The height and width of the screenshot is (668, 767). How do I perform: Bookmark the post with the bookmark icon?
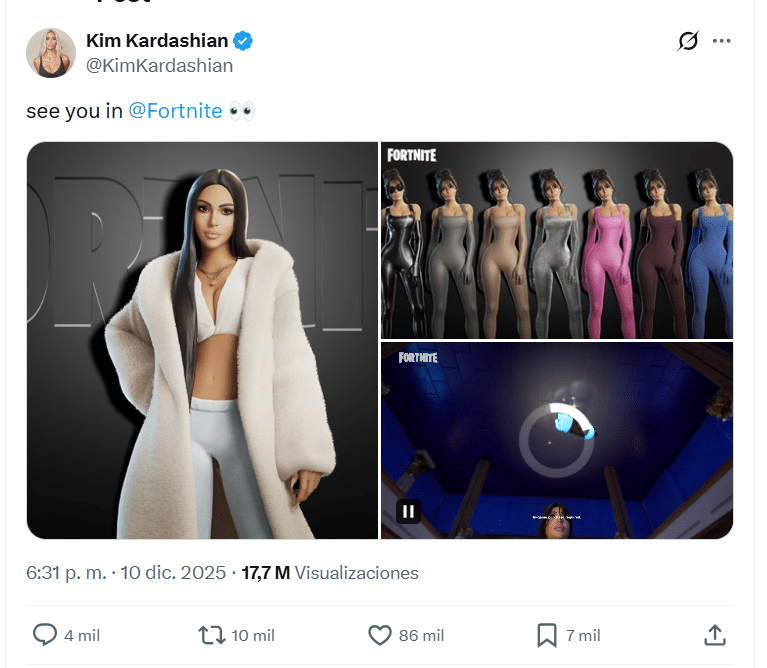click(x=547, y=635)
